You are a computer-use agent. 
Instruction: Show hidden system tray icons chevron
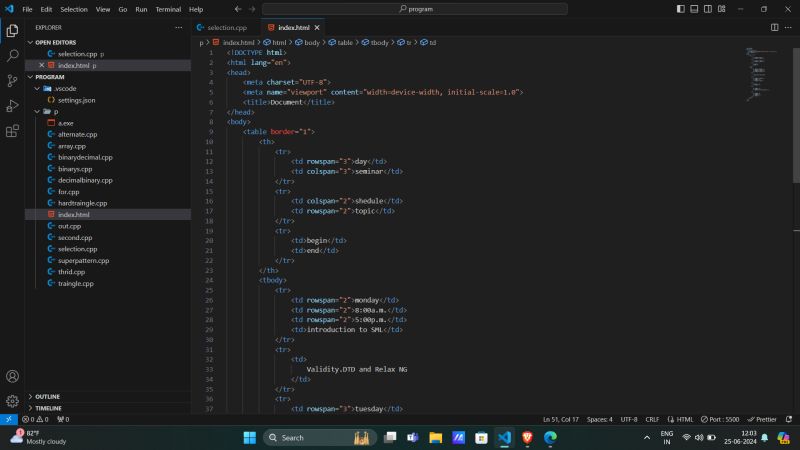(x=647, y=438)
